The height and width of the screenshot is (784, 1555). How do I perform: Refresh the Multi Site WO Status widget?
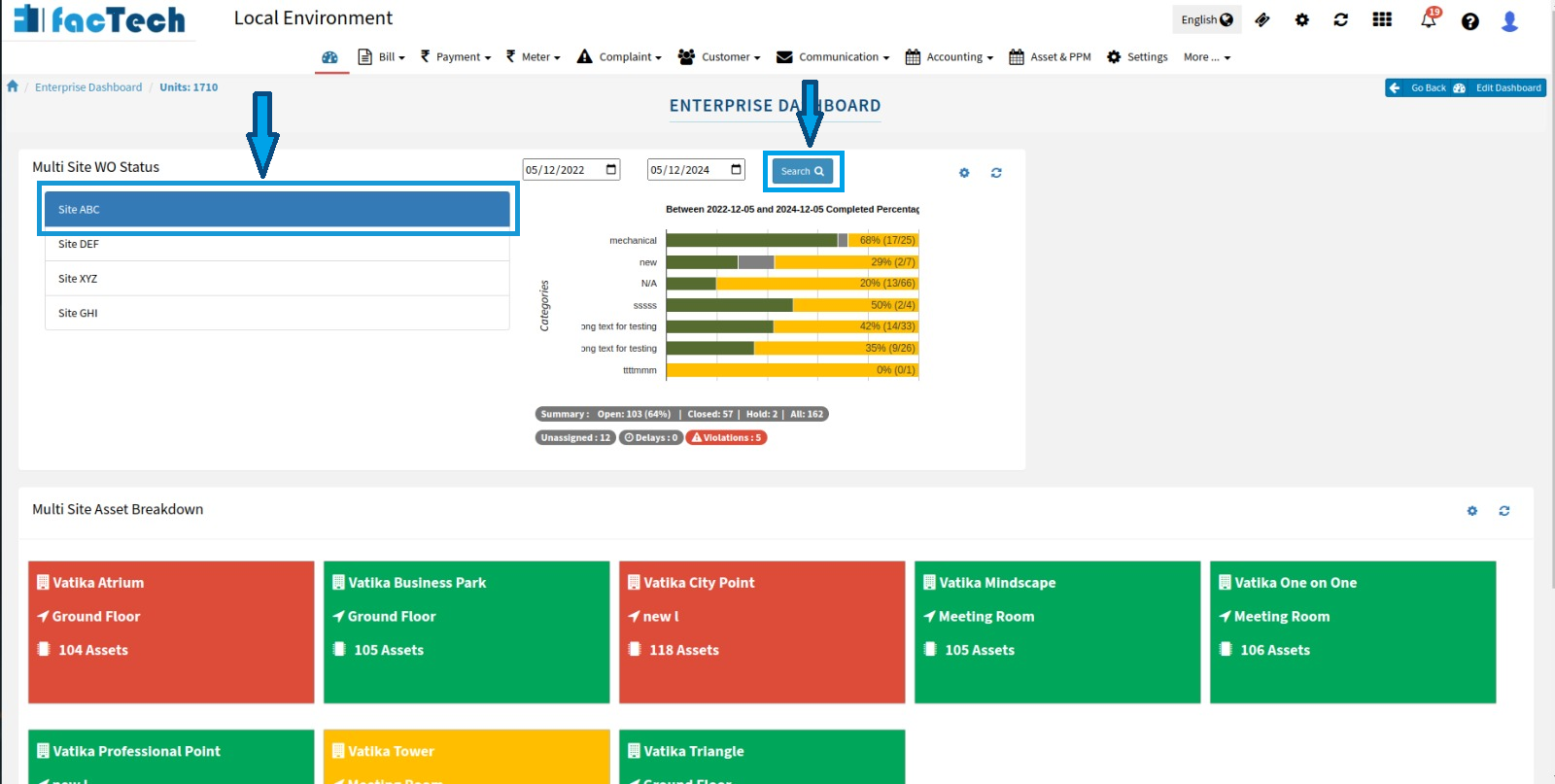tap(996, 173)
